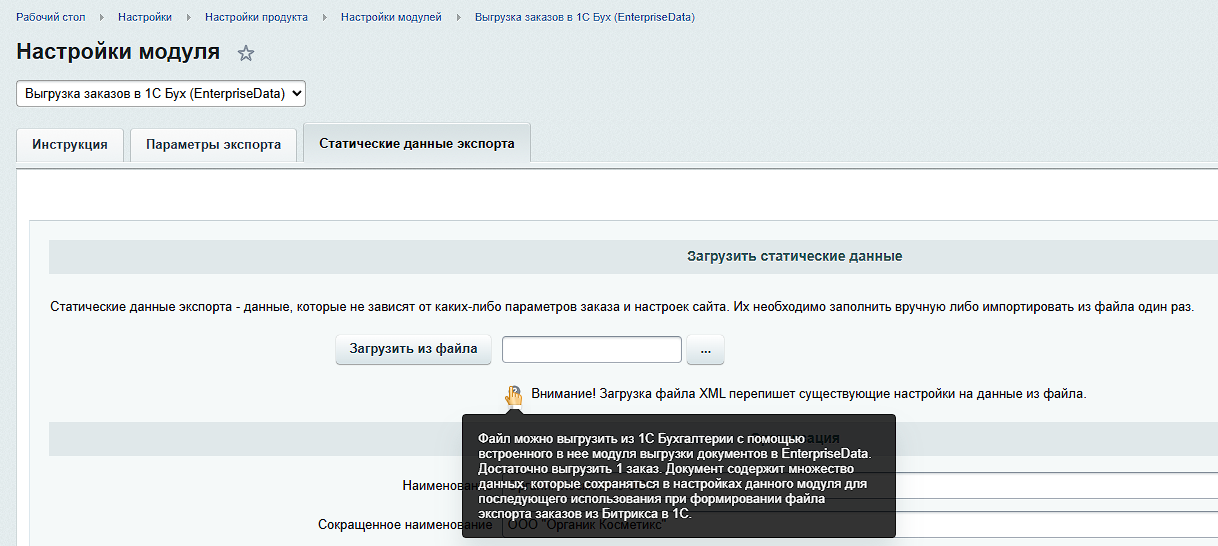Click the dark tooltip about 1С Бухгалтерии
This screenshot has height=546, width=1218.
click(x=678, y=476)
